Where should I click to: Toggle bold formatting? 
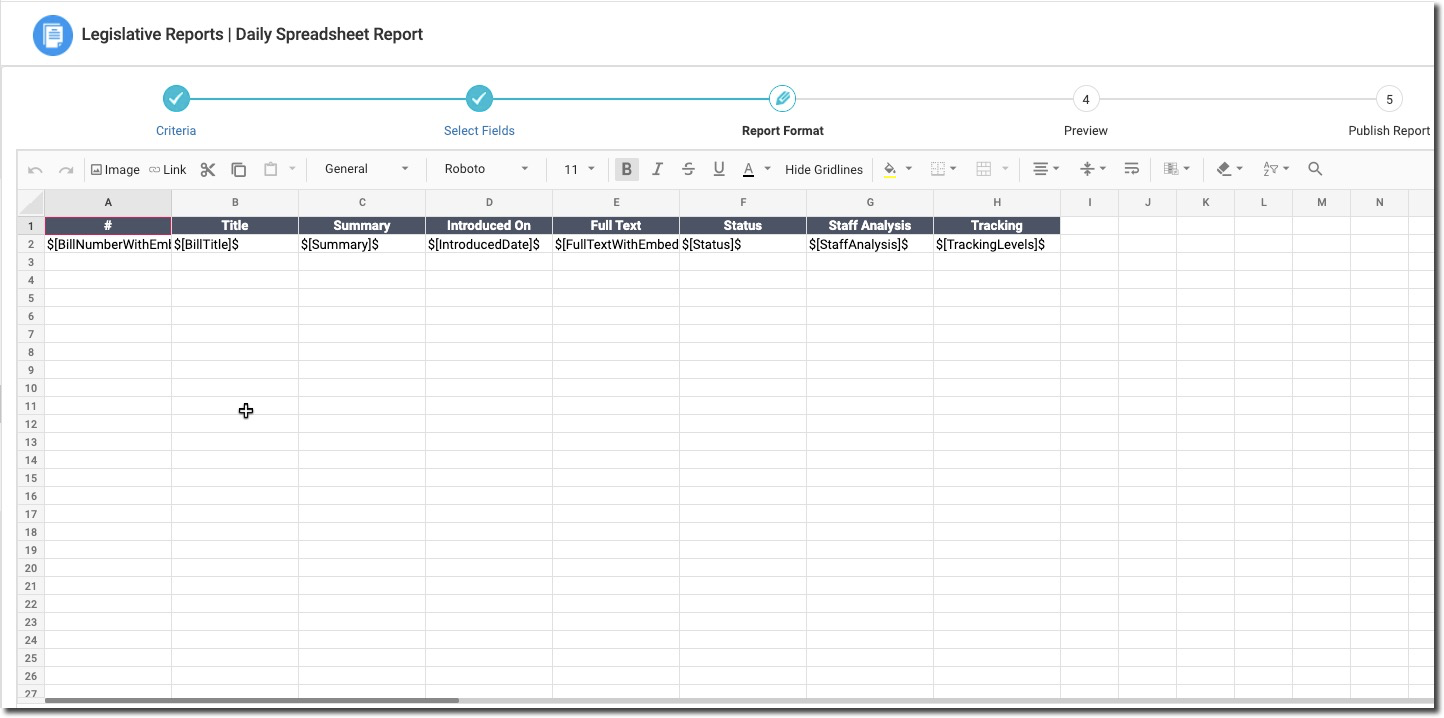627,169
